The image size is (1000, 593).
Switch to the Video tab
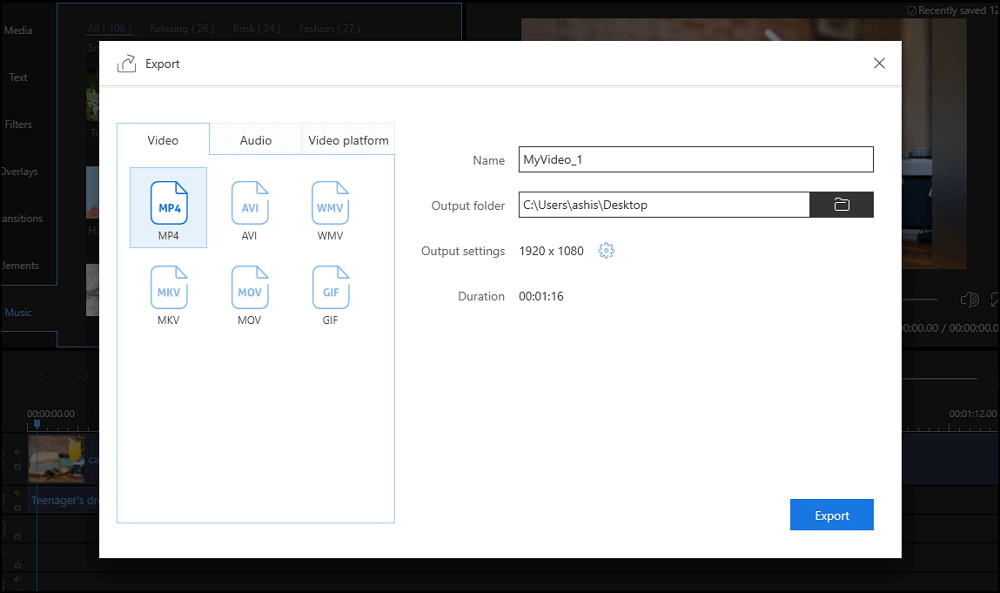(163, 140)
